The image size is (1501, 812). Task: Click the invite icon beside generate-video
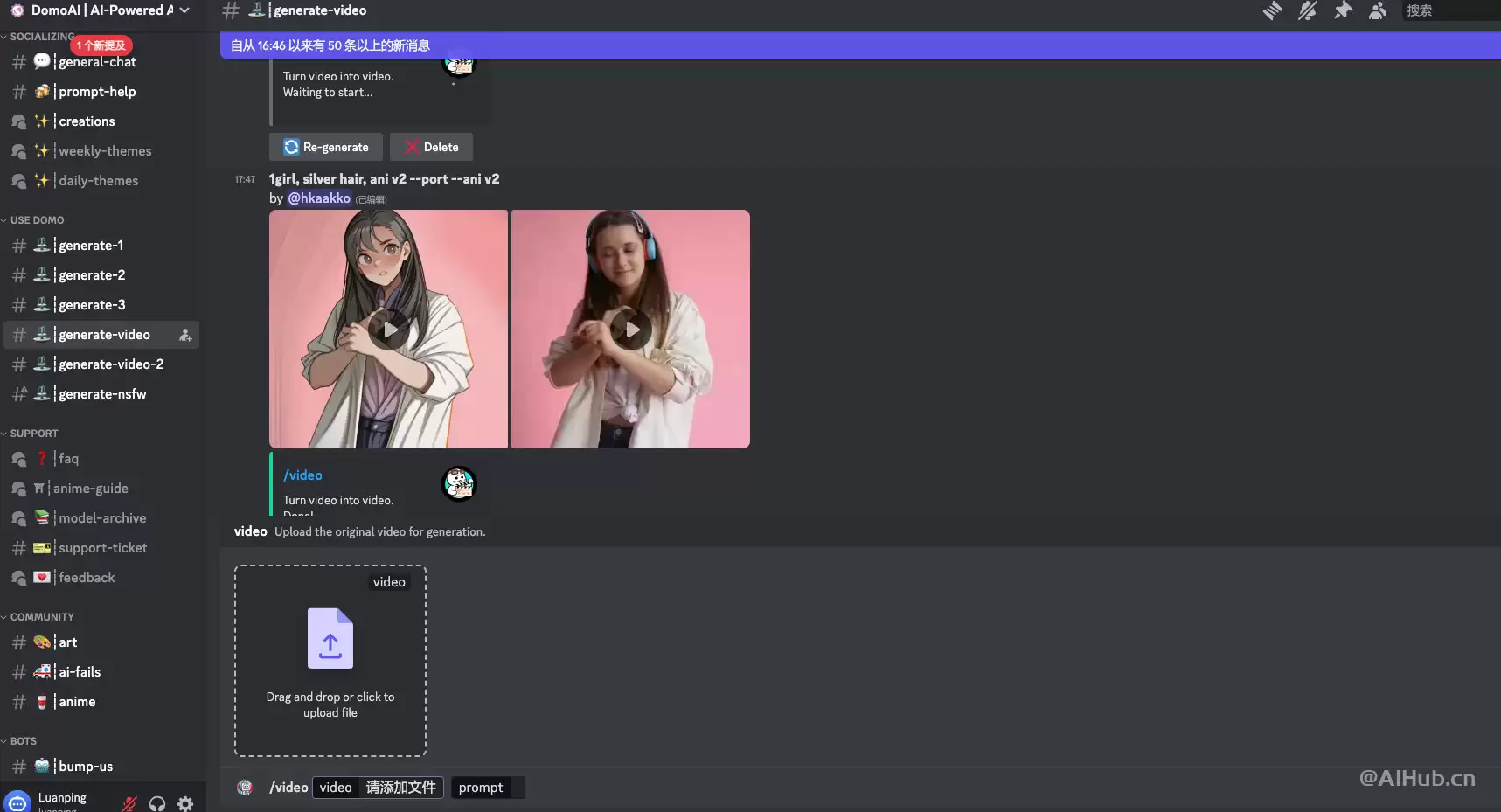(185, 335)
